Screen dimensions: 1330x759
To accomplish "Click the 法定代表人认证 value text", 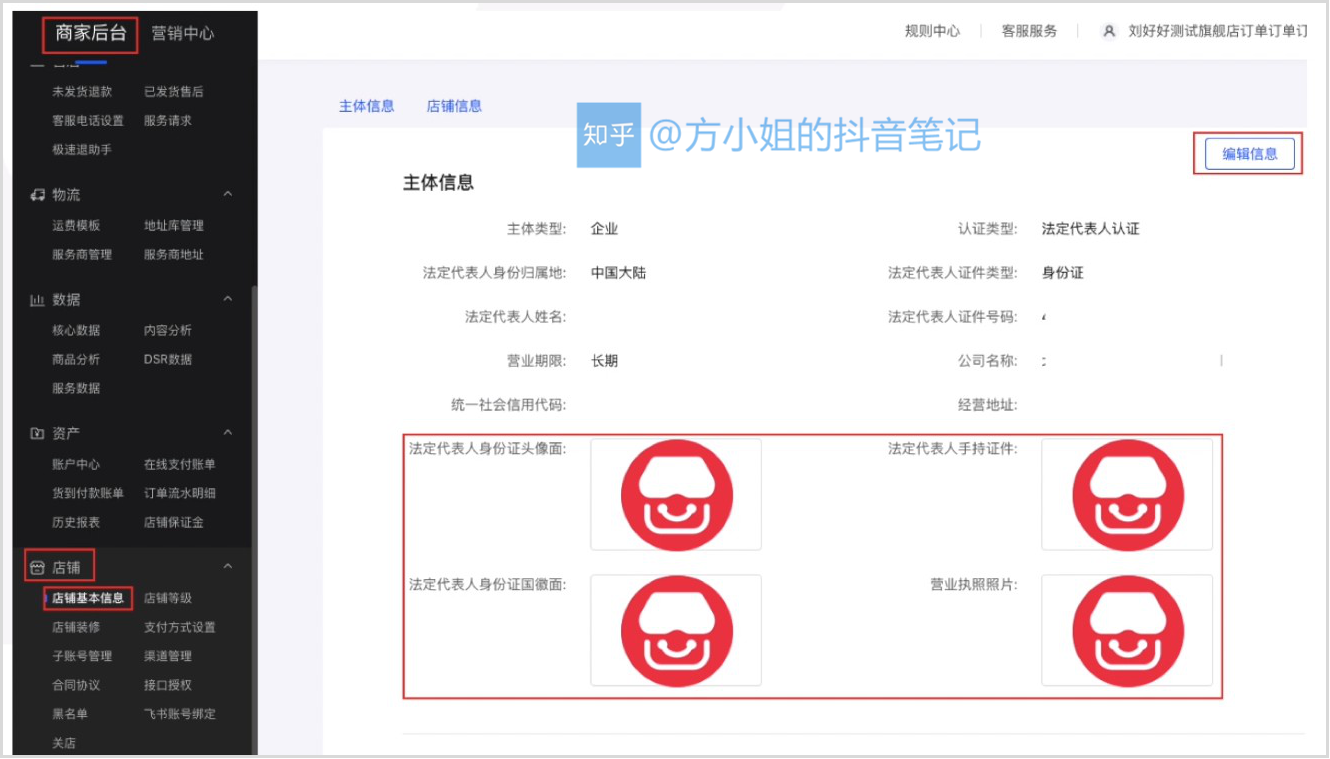I will point(1090,229).
